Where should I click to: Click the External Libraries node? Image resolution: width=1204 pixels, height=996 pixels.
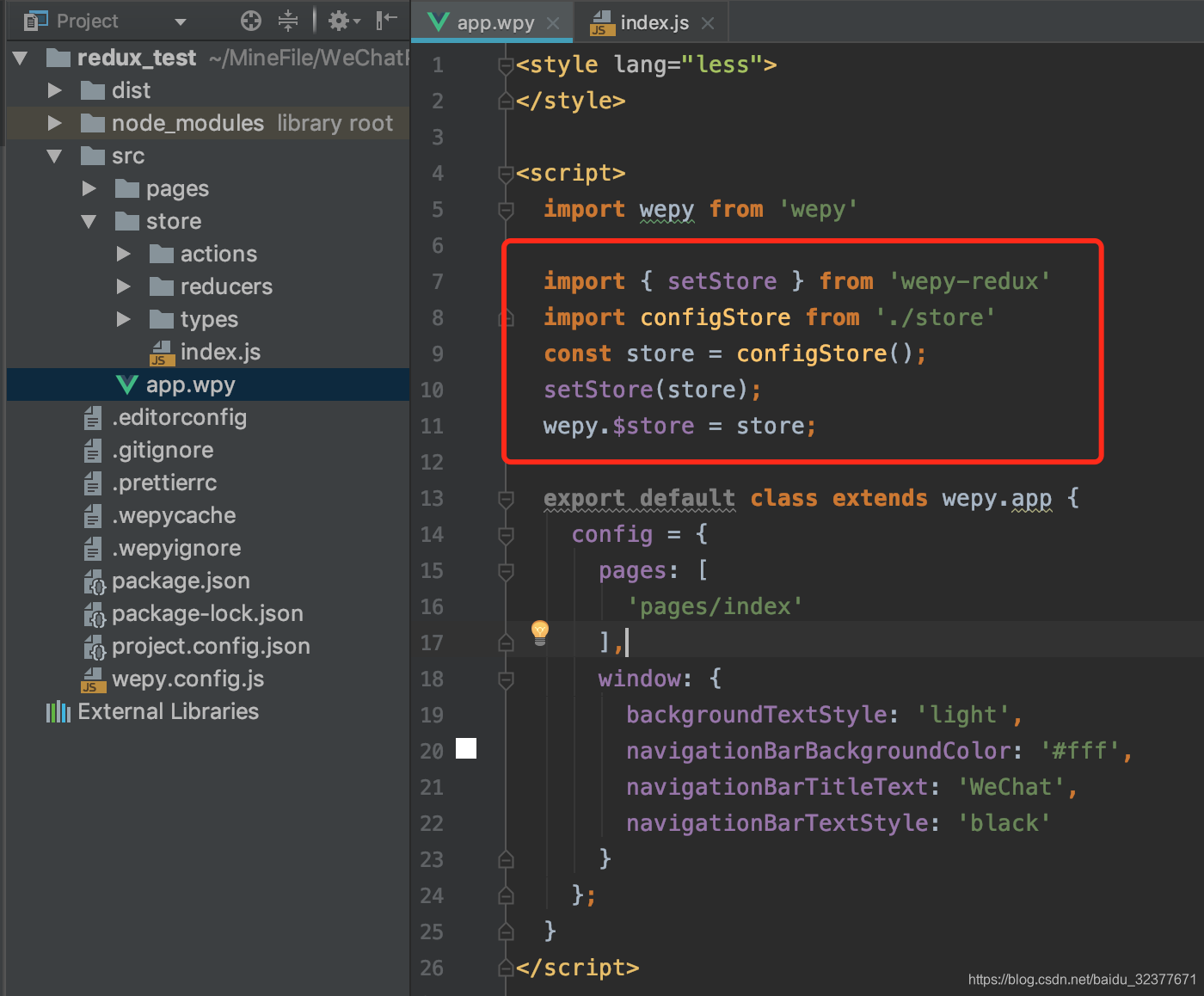(x=168, y=711)
